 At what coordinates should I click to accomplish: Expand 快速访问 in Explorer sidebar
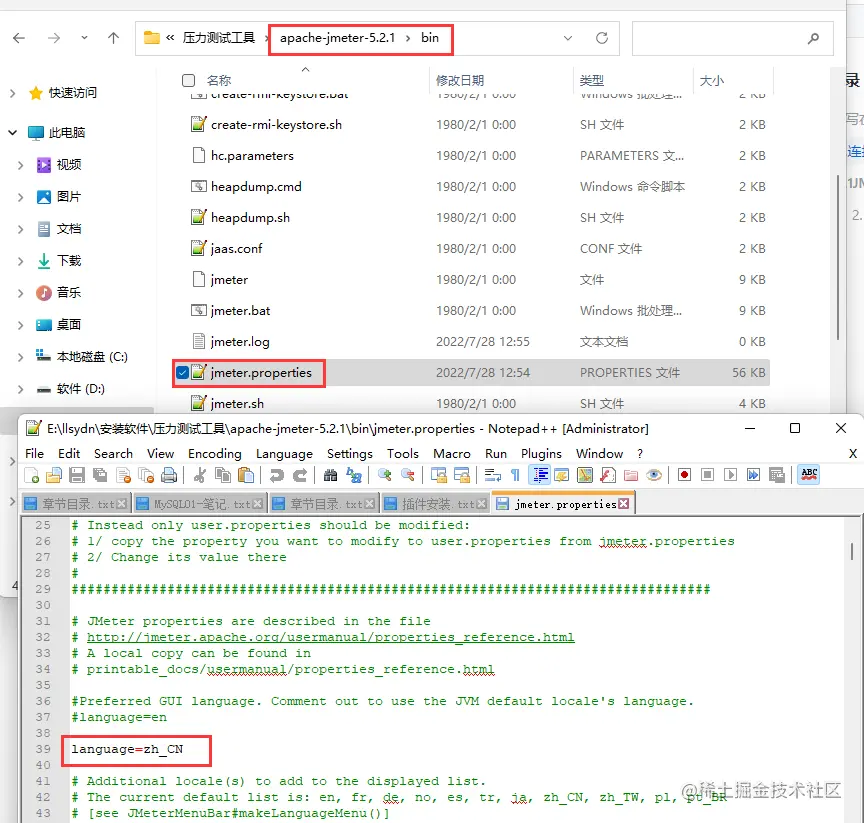pos(12,93)
